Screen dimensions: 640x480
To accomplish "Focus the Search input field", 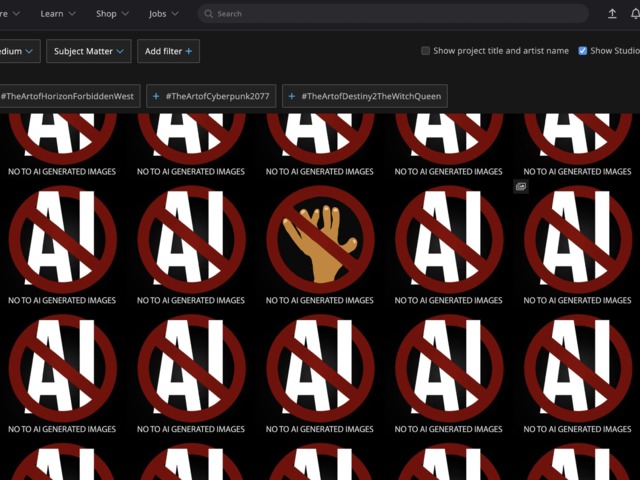I will (x=393, y=14).
